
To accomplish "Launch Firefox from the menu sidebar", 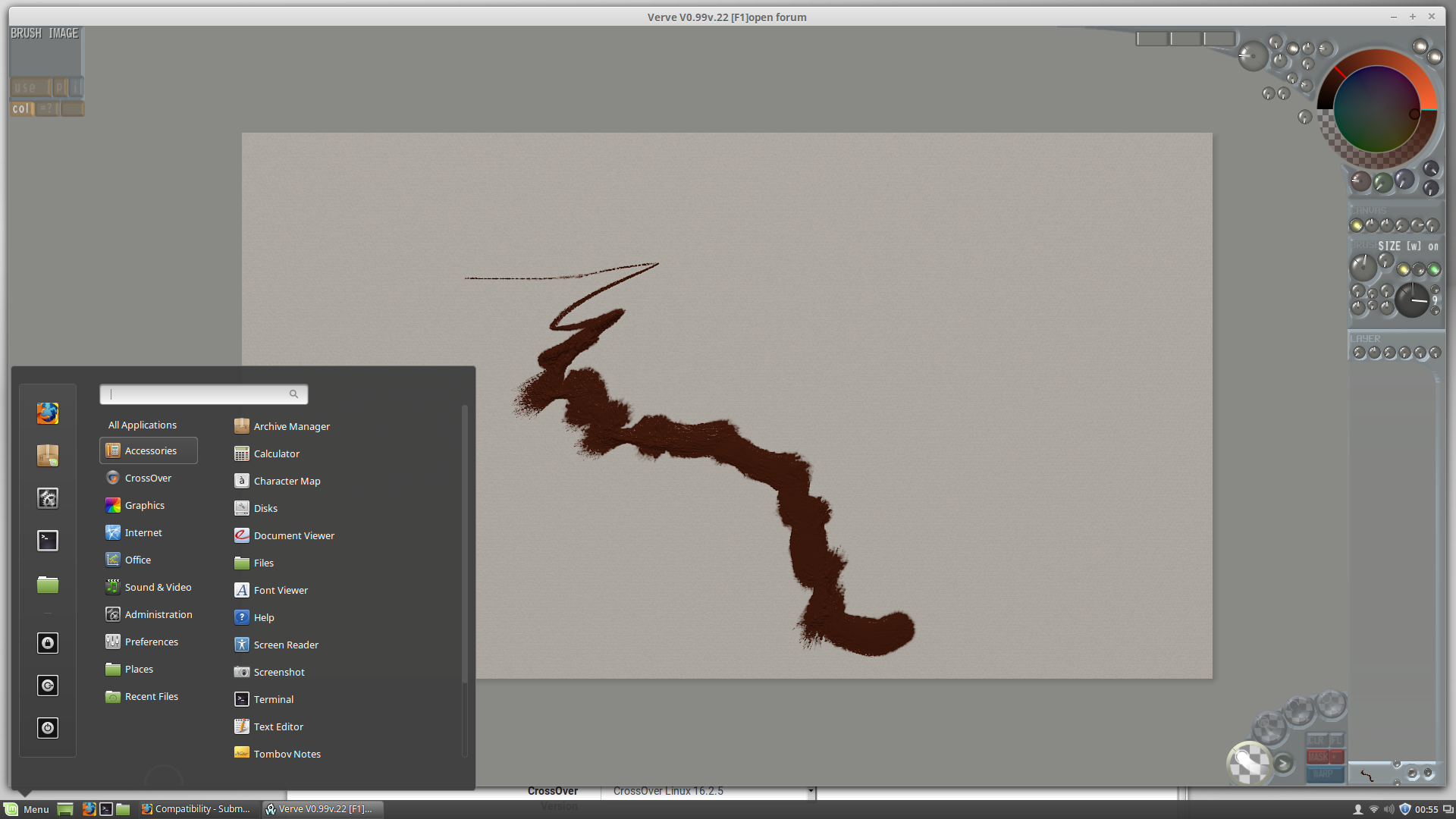I will 47,413.
